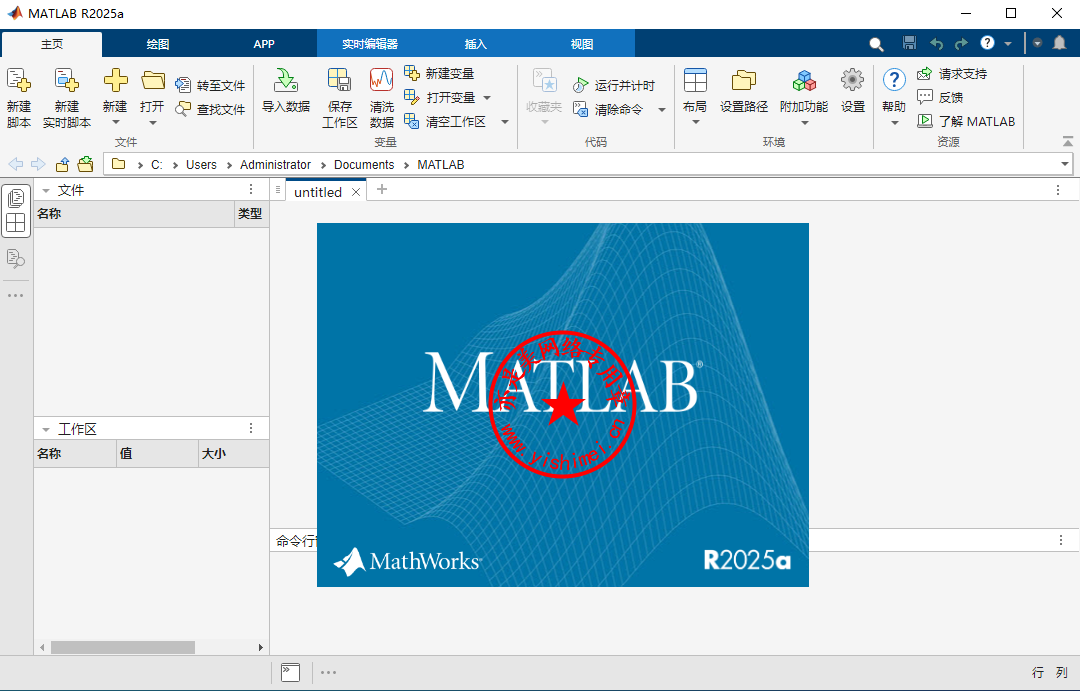Click 了解 MATLAB link

point(966,121)
